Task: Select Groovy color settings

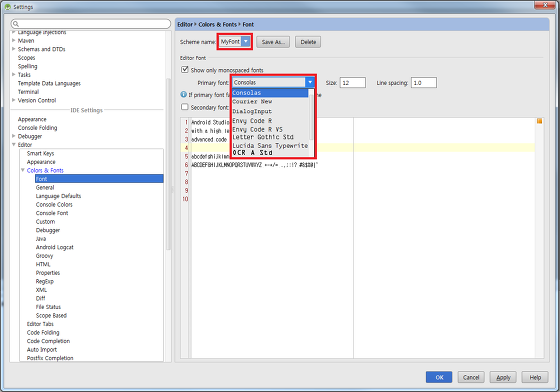Action: click(44, 256)
